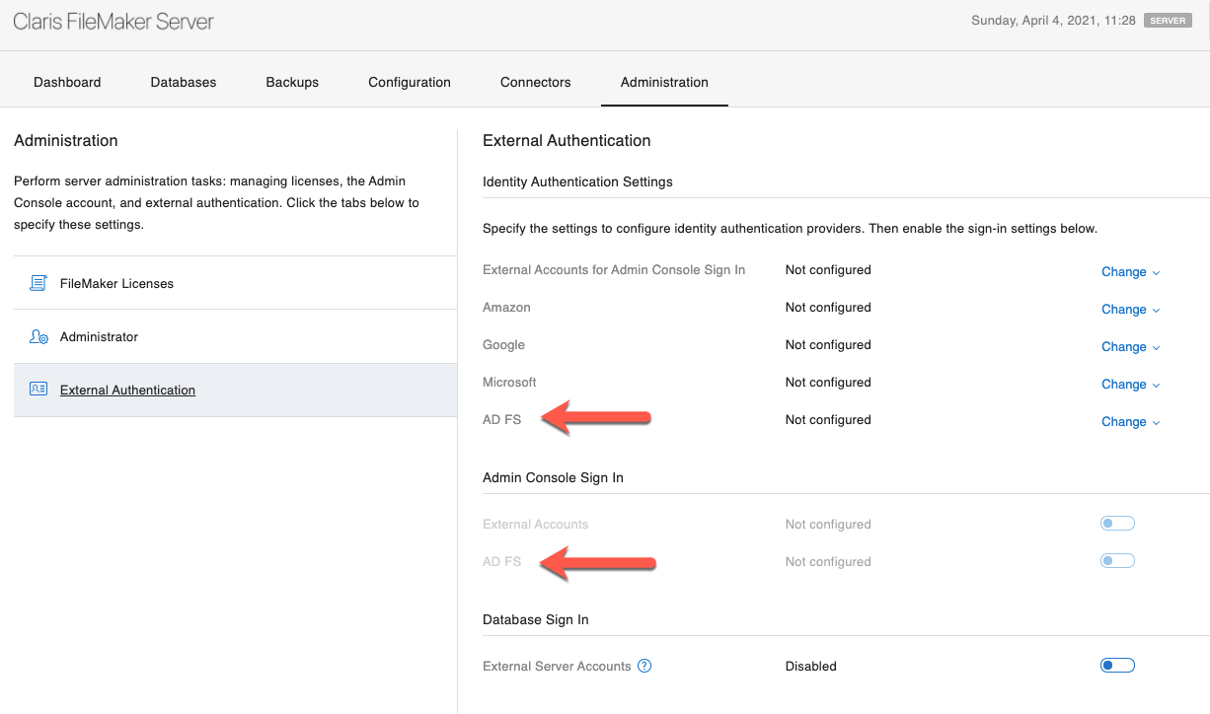The height and width of the screenshot is (714, 1210).
Task: Switch to the Connectors tab
Action: pos(535,82)
